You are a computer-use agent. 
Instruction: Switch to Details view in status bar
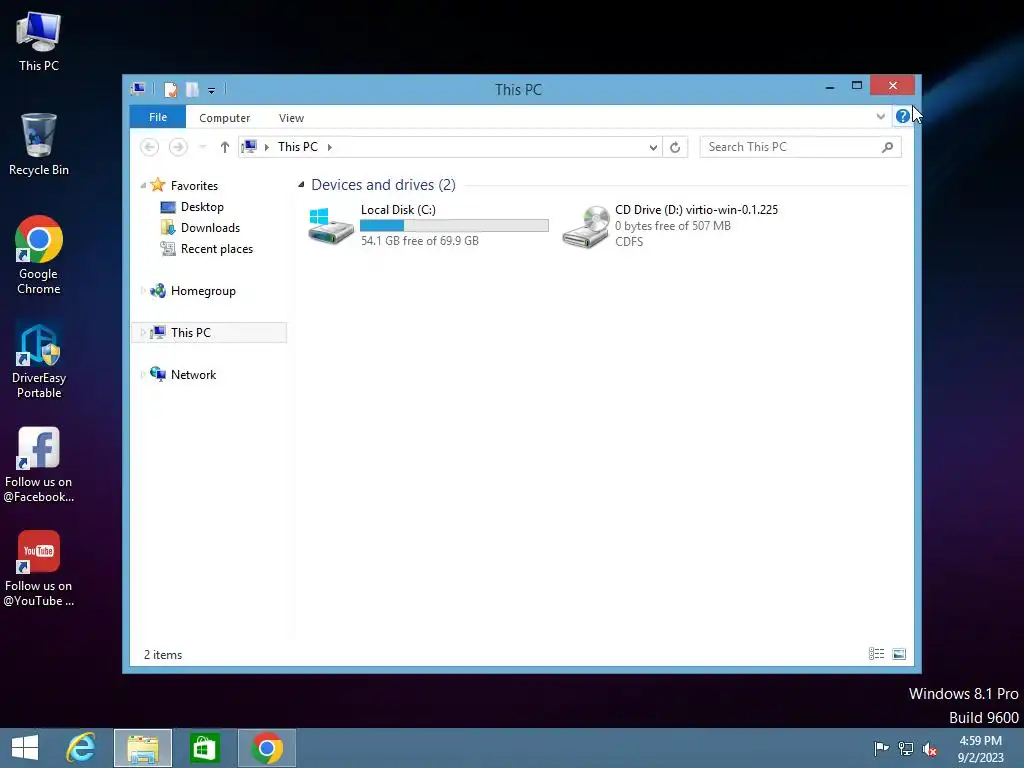pos(876,654)
